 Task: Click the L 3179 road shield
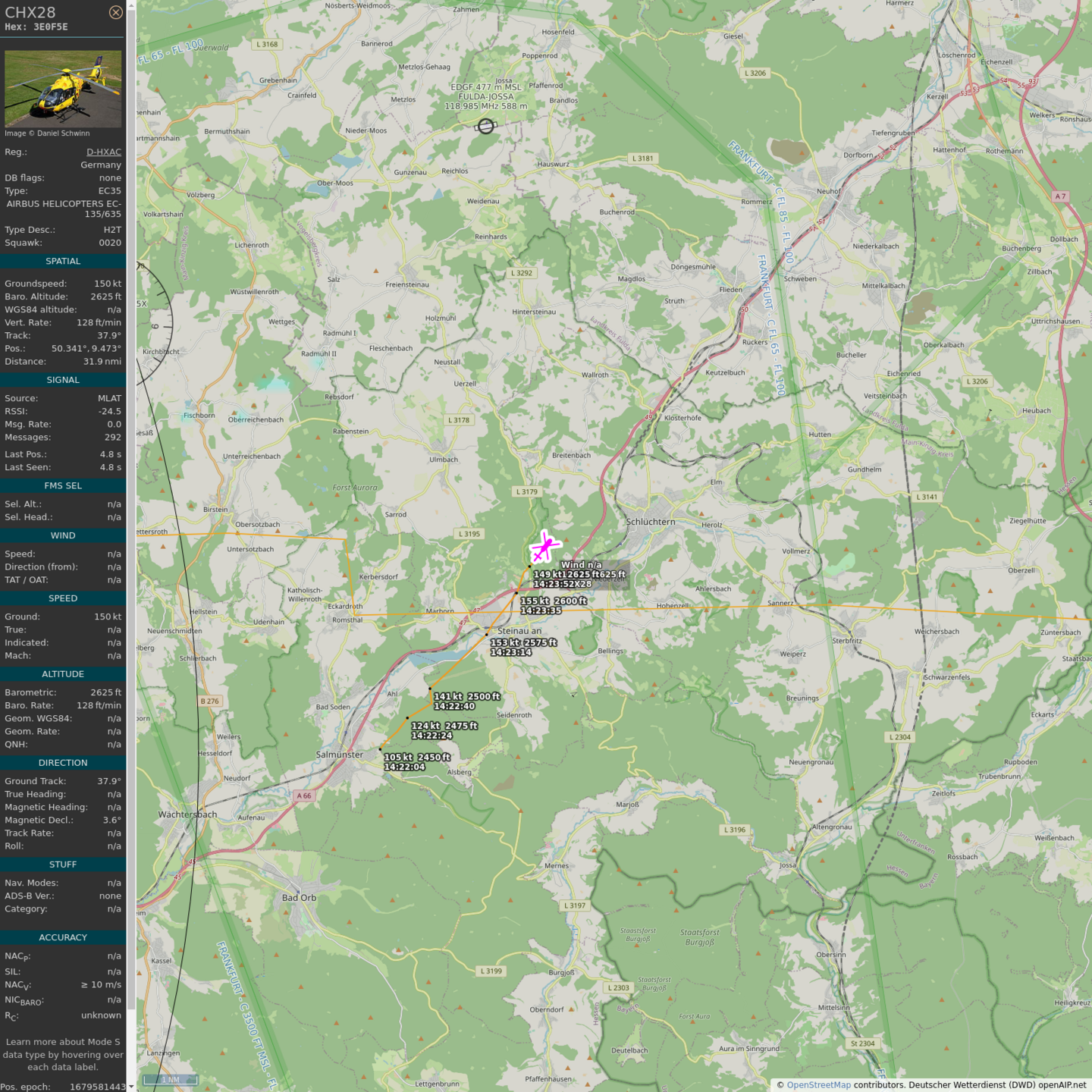point(527,491)
